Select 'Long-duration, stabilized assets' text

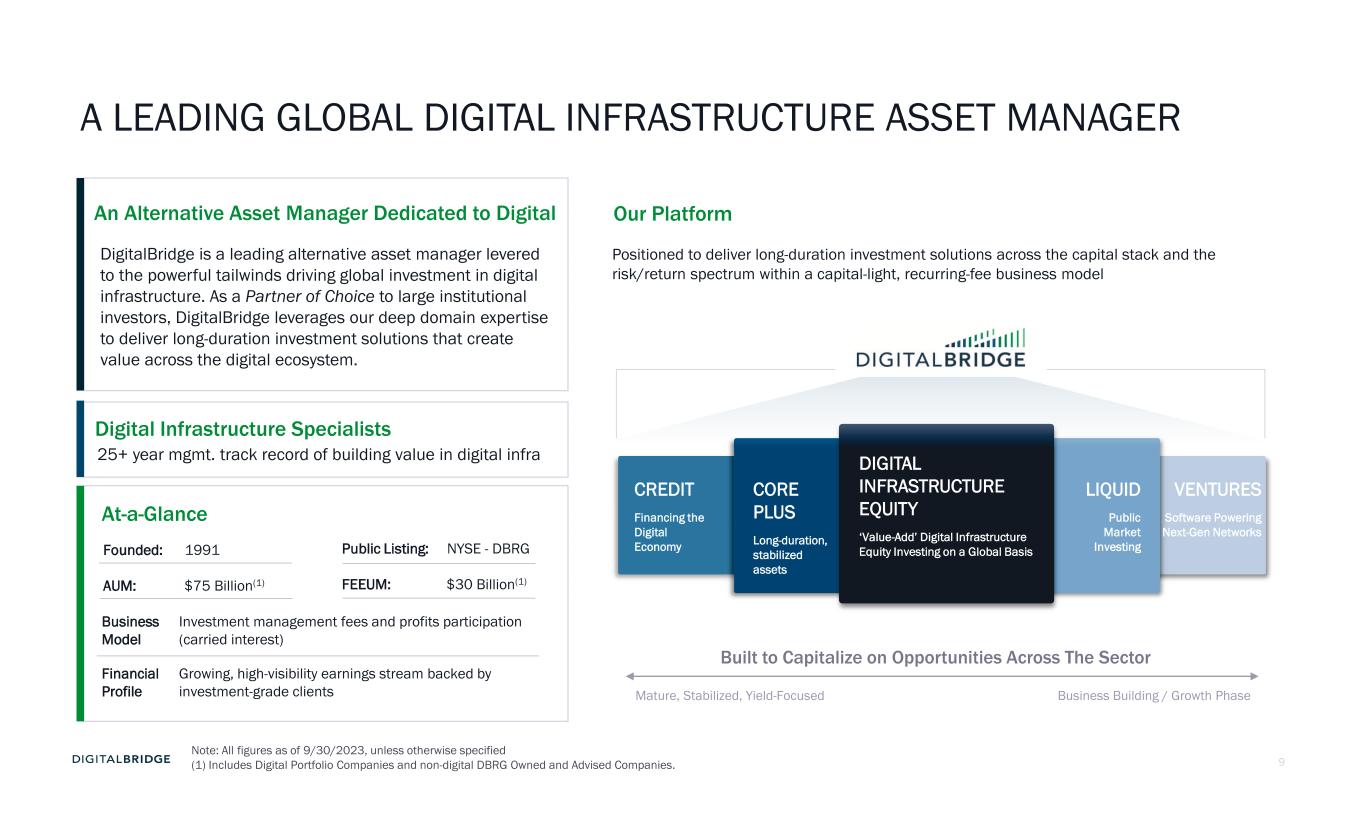790,555
